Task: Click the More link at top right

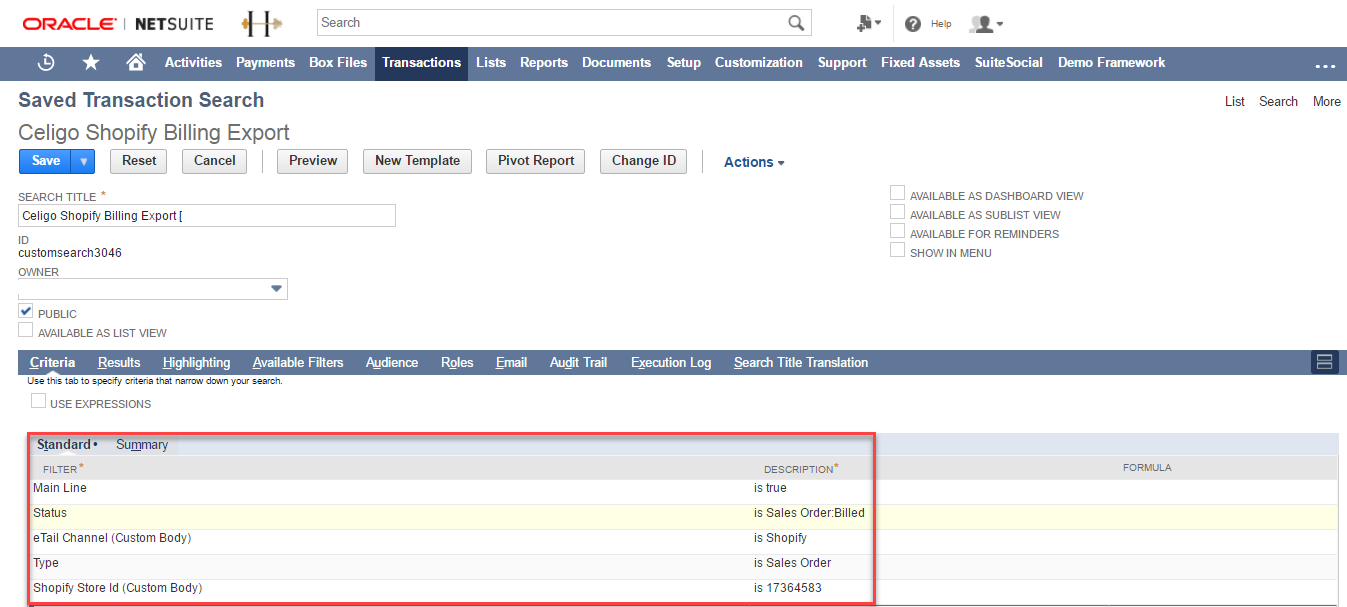Action: click(x=1327, y=101)
